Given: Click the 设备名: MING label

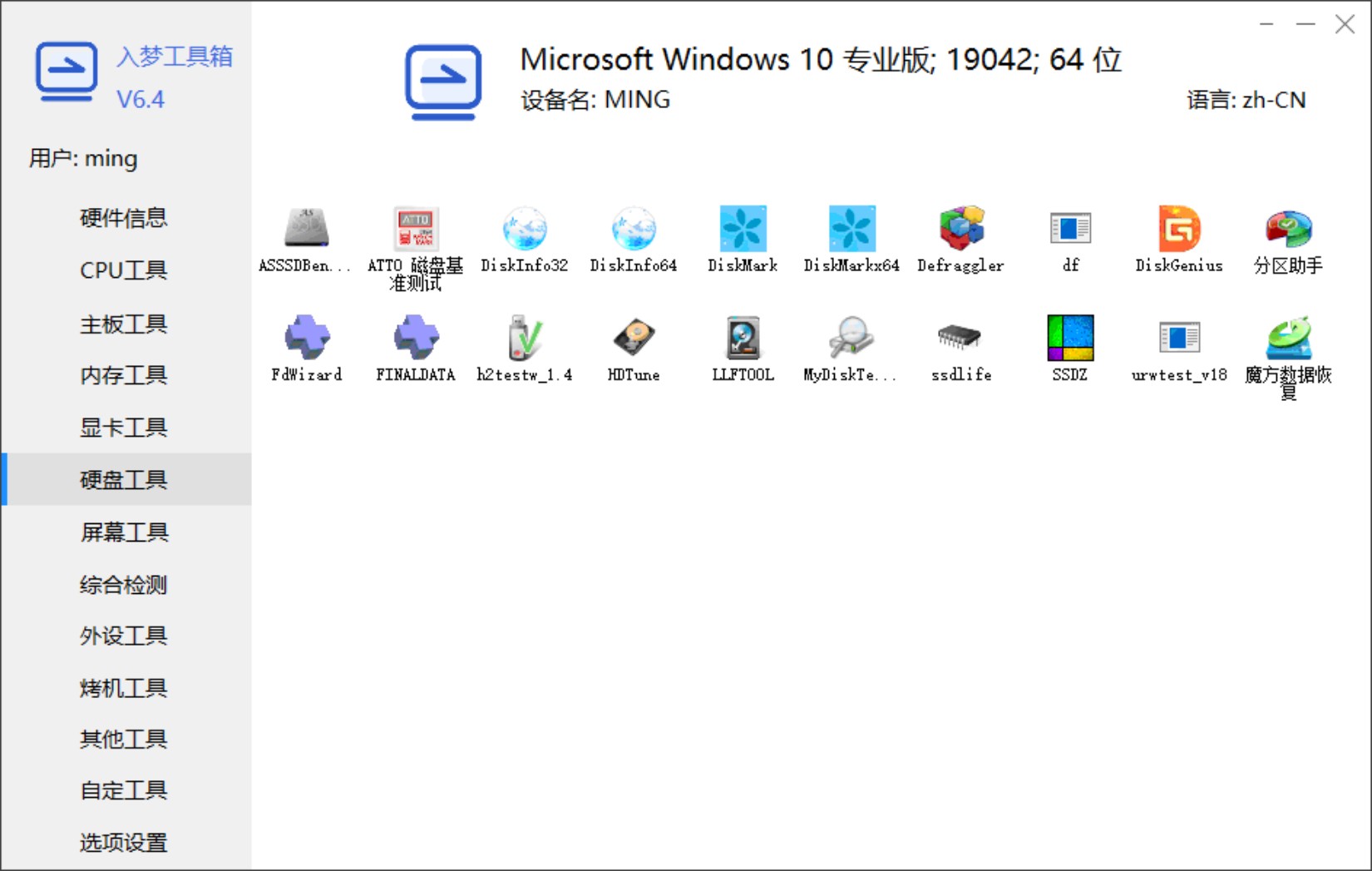Looking at the screenshot, I should pos(595,100).
